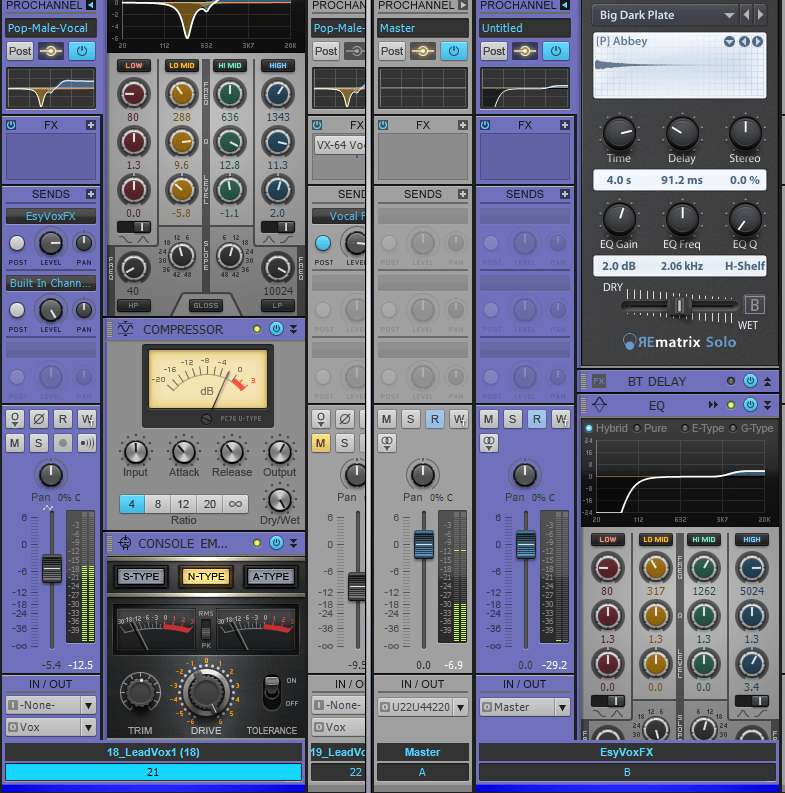This screenshot has height=793, width=785.
Task: Toggle Untitled ProChannel power button
Action: (555, 51)
